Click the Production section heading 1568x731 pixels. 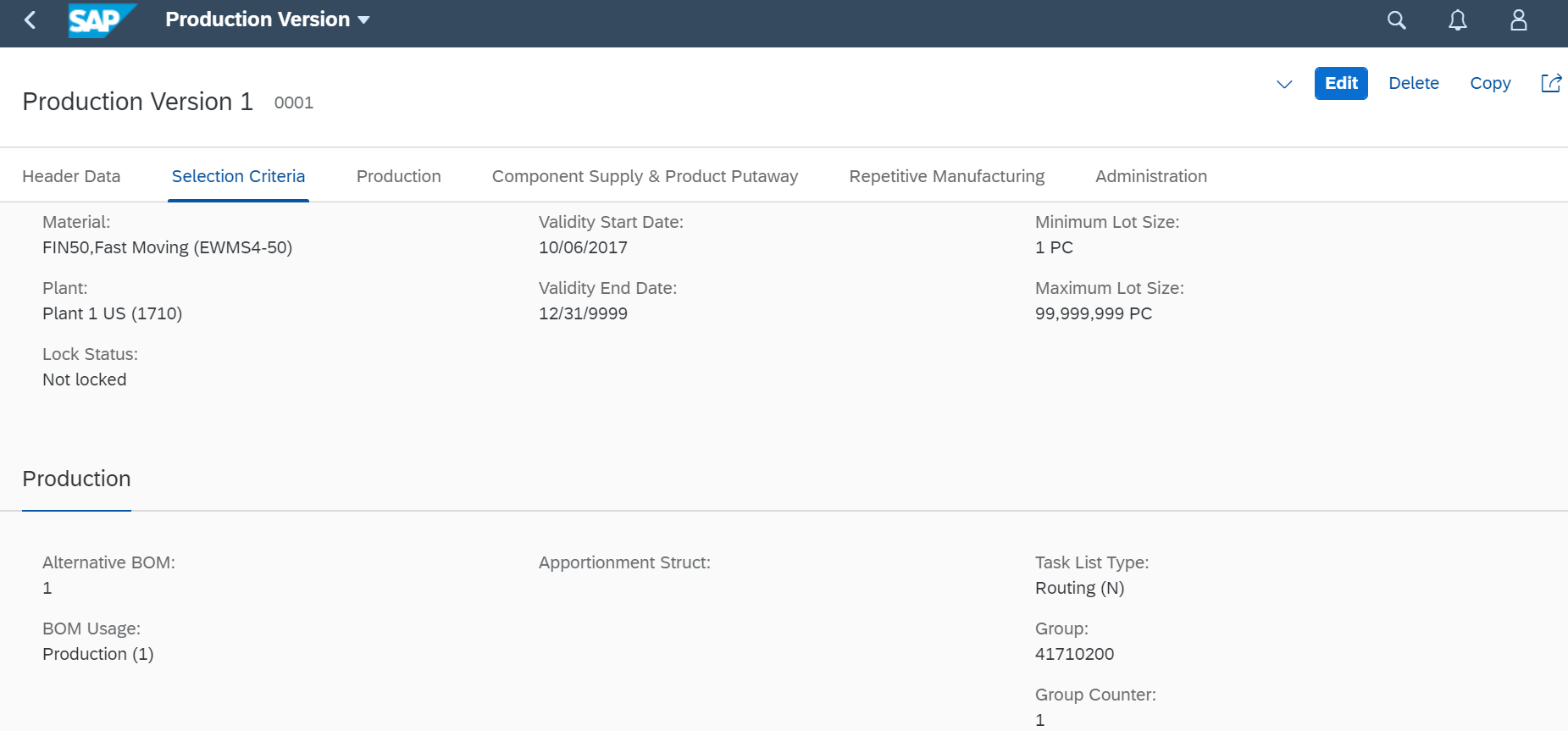point(76,479)
